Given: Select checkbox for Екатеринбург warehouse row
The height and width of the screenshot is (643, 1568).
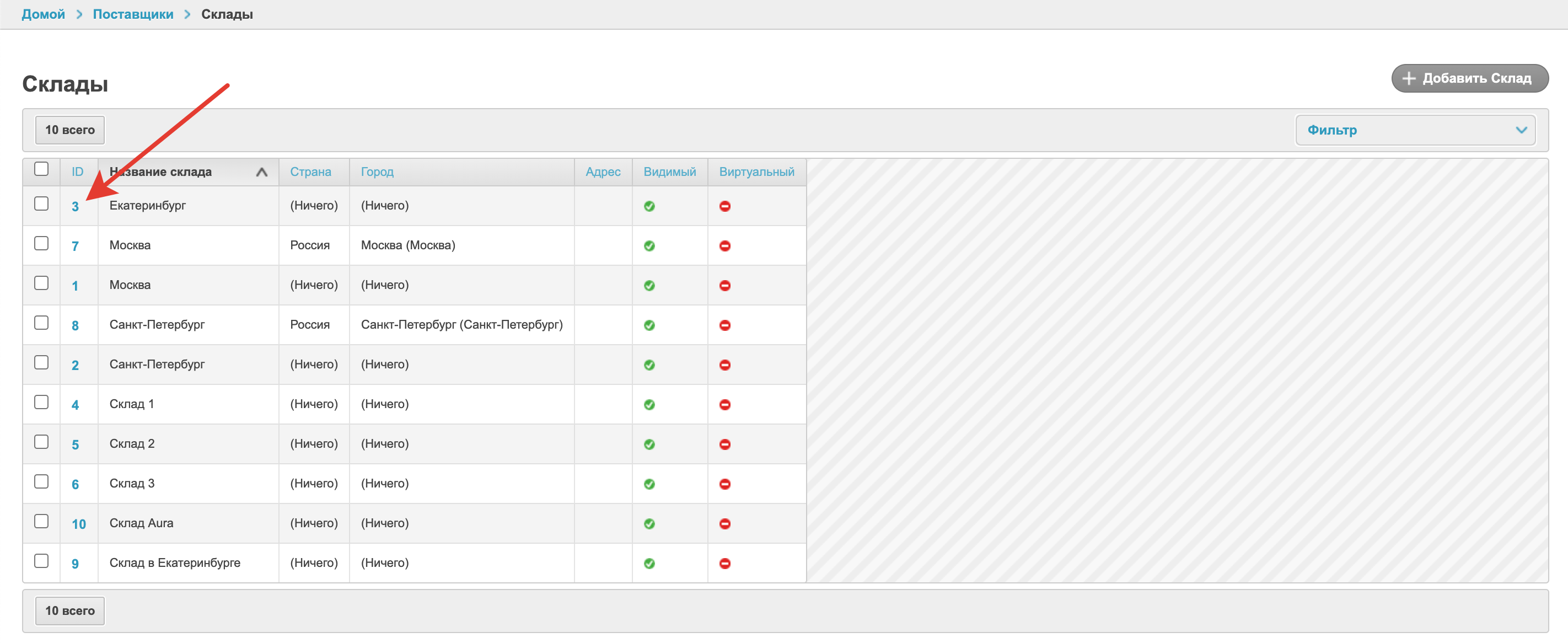Looking at the screenshot, I should (41, 203).
